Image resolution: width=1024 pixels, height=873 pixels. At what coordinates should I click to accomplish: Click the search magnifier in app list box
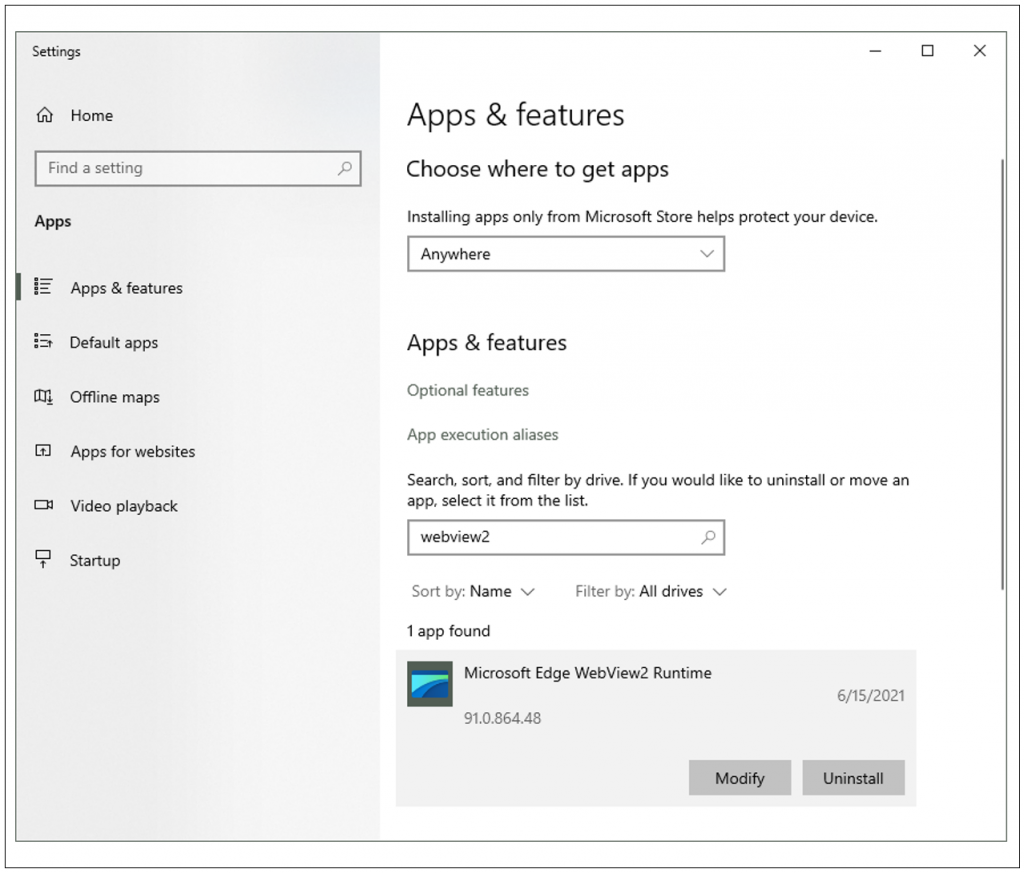[708, 537]
